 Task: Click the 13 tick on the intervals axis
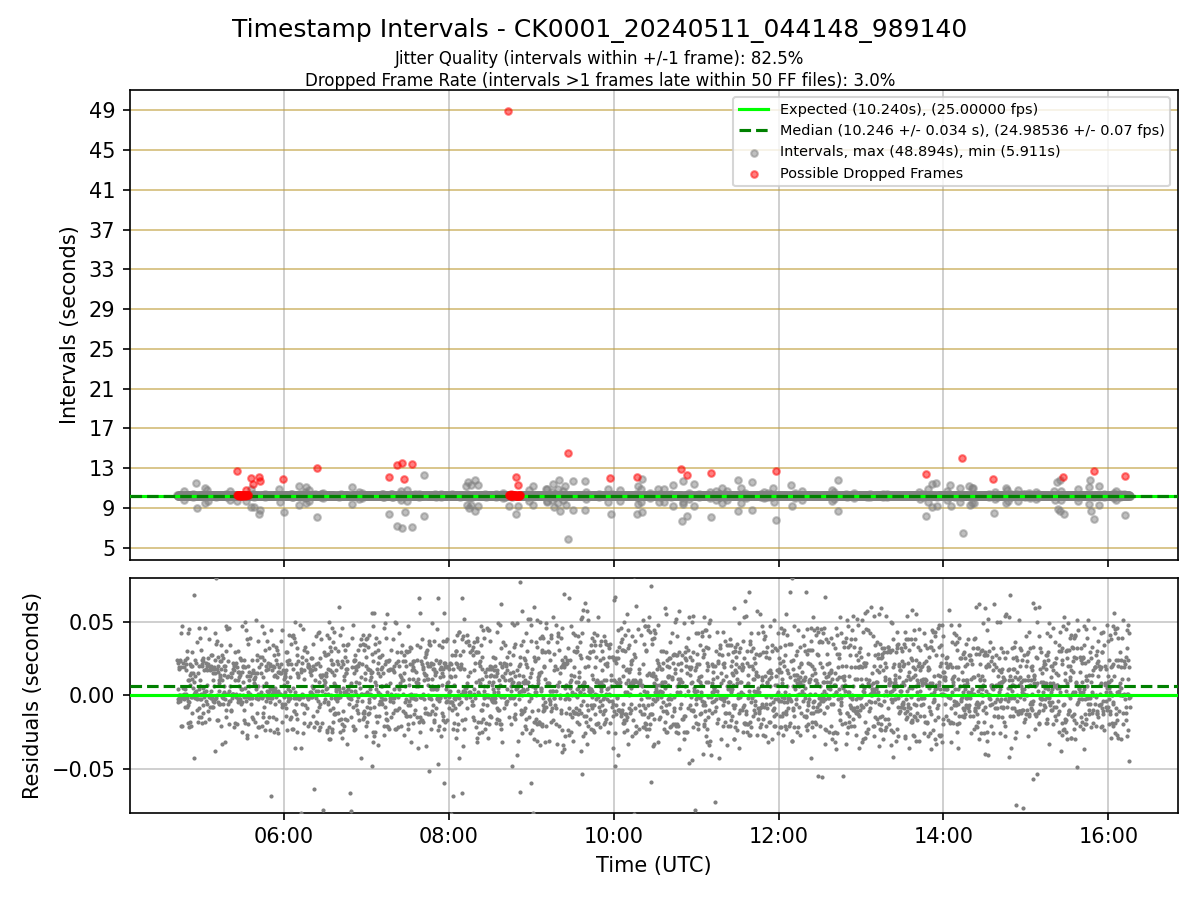click(x=103, y=468)
